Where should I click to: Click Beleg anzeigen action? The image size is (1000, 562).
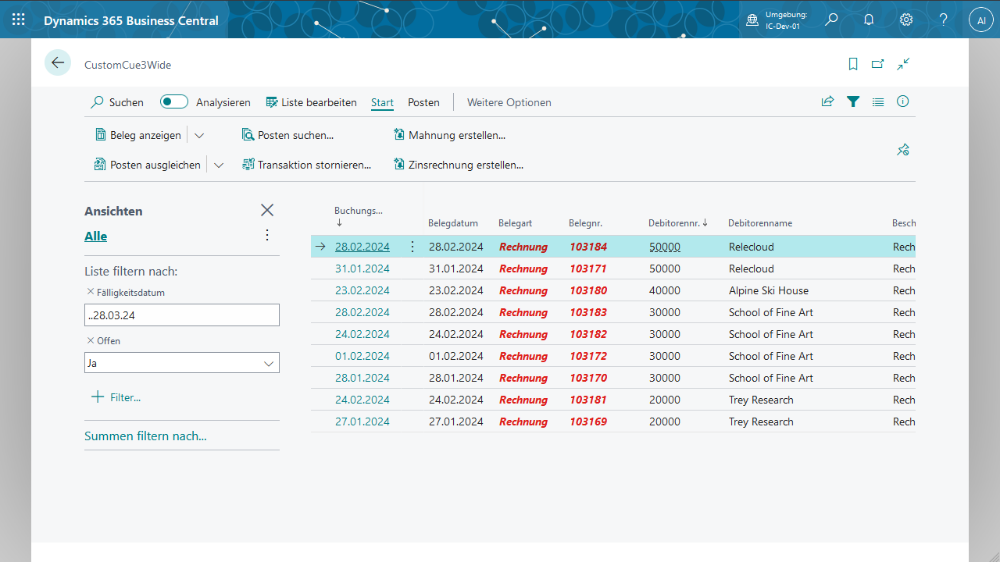click(138, 135)
